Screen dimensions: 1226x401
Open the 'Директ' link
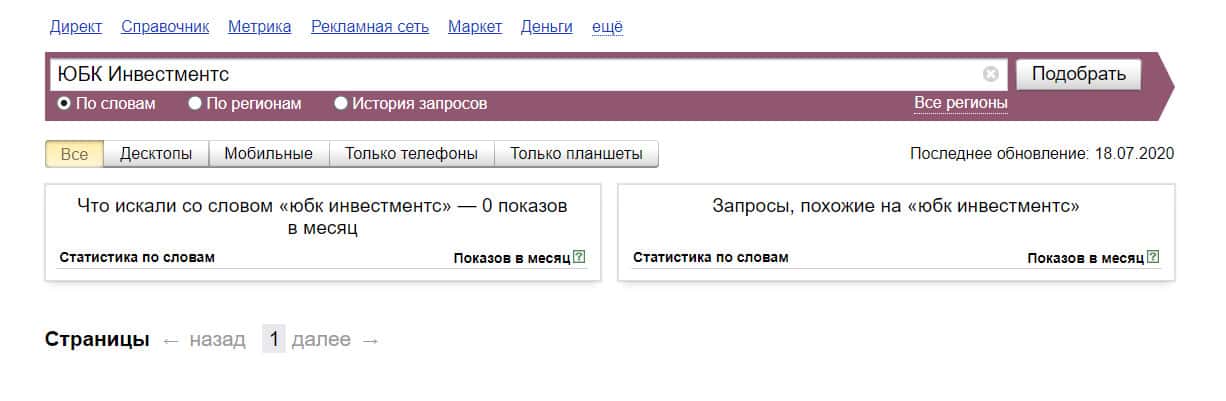pyautogui.click(x=76, y=27)
